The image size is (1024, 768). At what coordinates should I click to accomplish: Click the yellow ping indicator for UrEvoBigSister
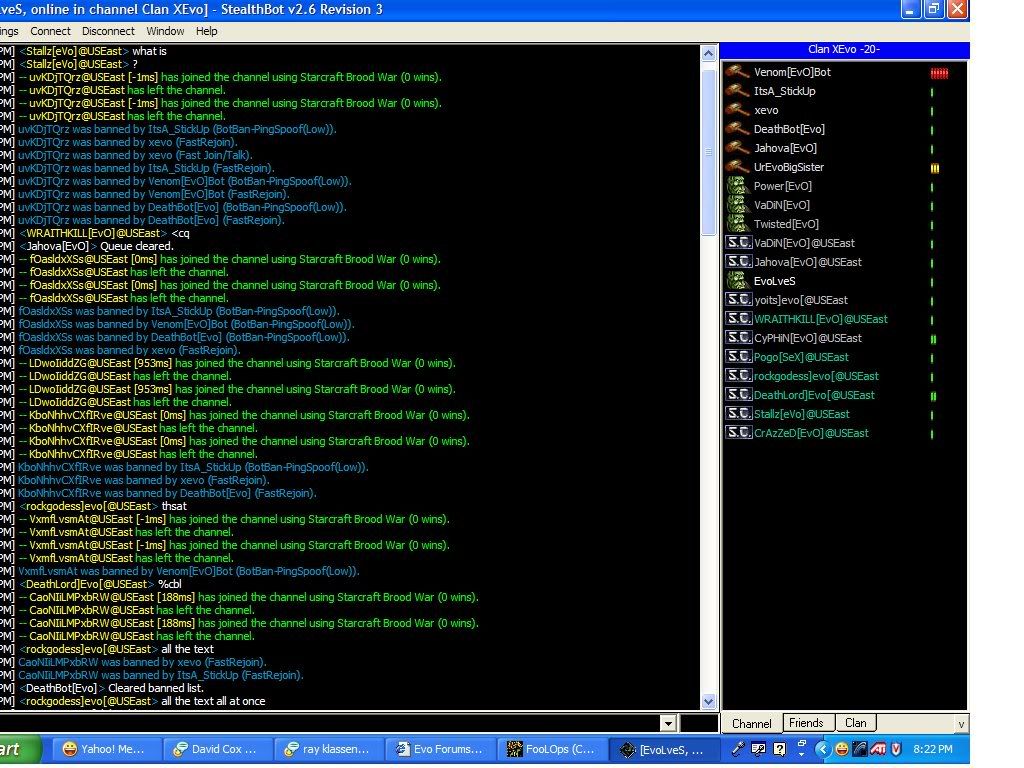pyautogui.click(x=935, y=168)
